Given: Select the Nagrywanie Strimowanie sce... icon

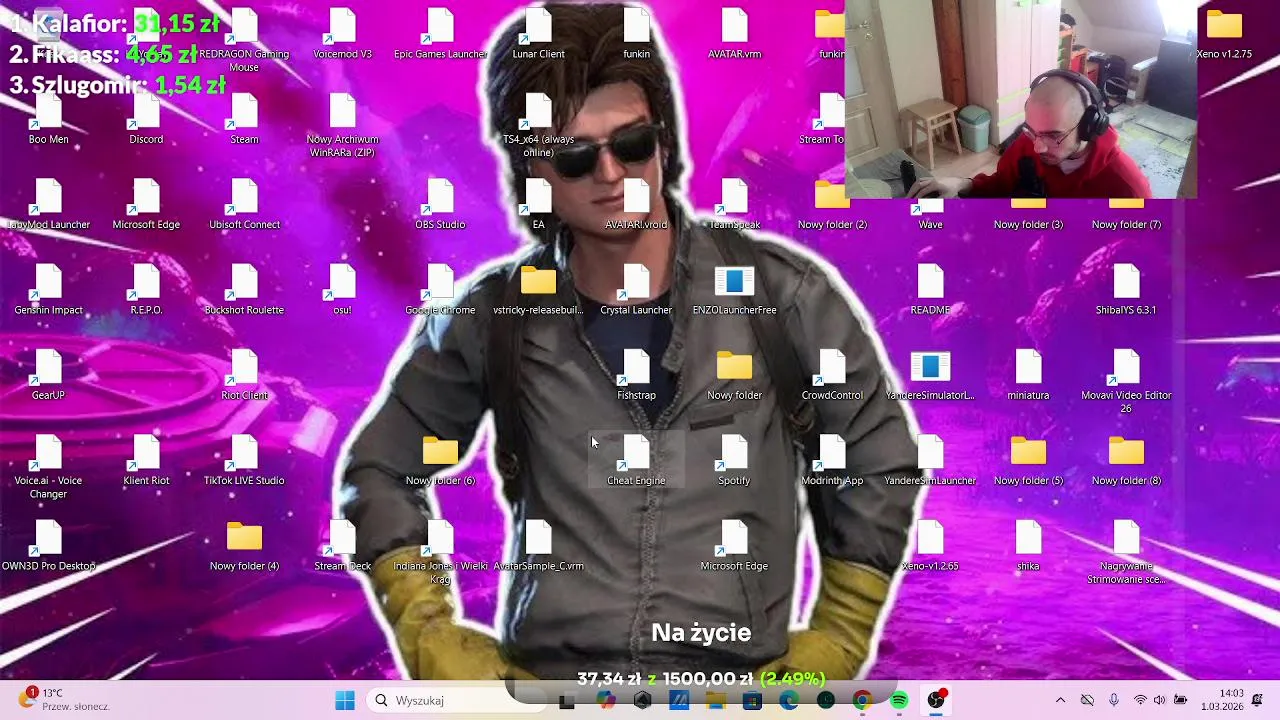Looking at the screenshot, I should pyautogui.click(x=1126, y=554).
